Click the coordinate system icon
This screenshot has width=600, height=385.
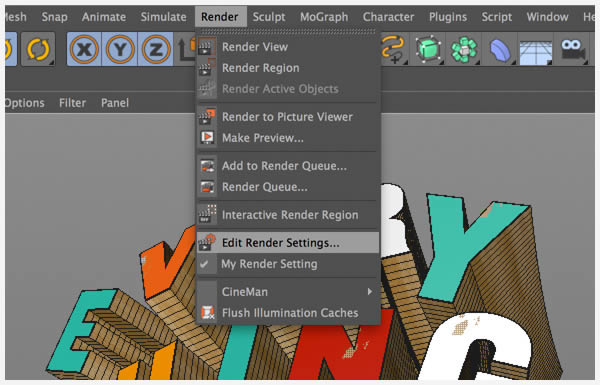[x=186, y=49]
